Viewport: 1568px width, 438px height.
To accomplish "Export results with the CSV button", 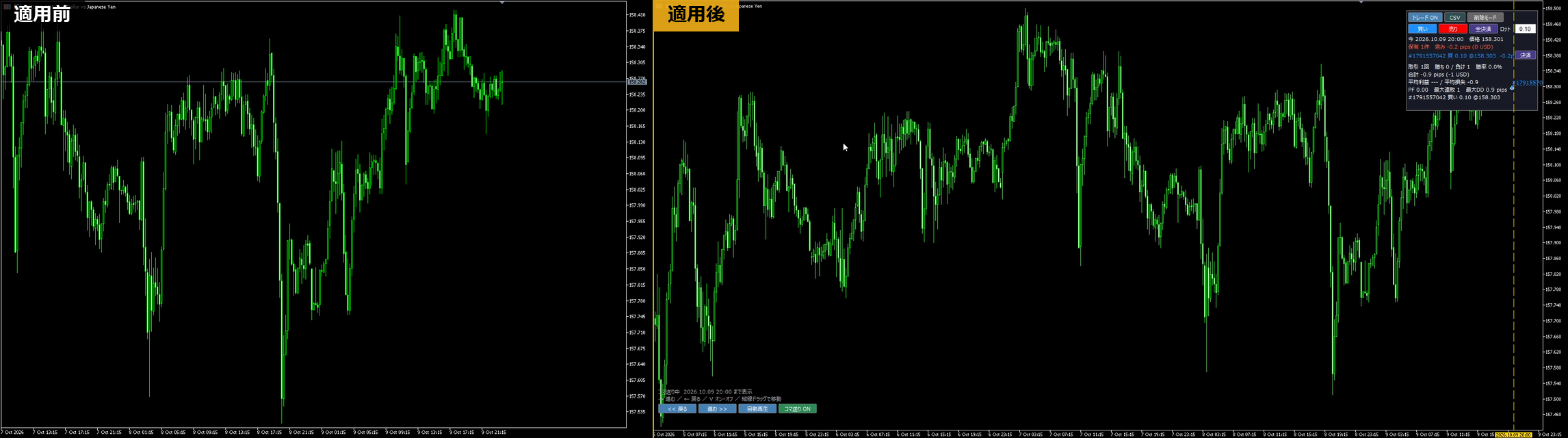I will pyautogui.click(x=1455, y=18).
